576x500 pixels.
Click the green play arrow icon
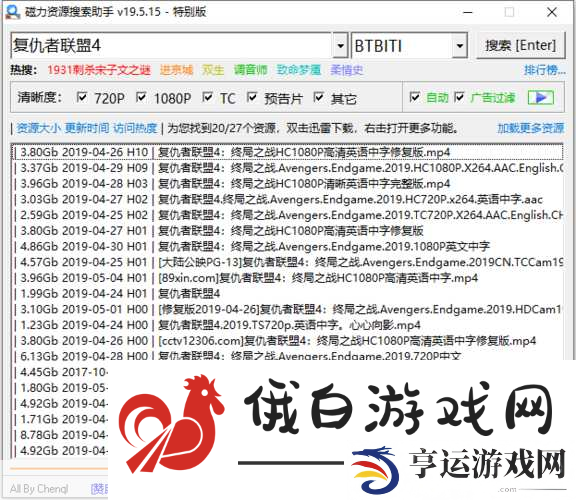pyautogui.click(x=540, y=98)
